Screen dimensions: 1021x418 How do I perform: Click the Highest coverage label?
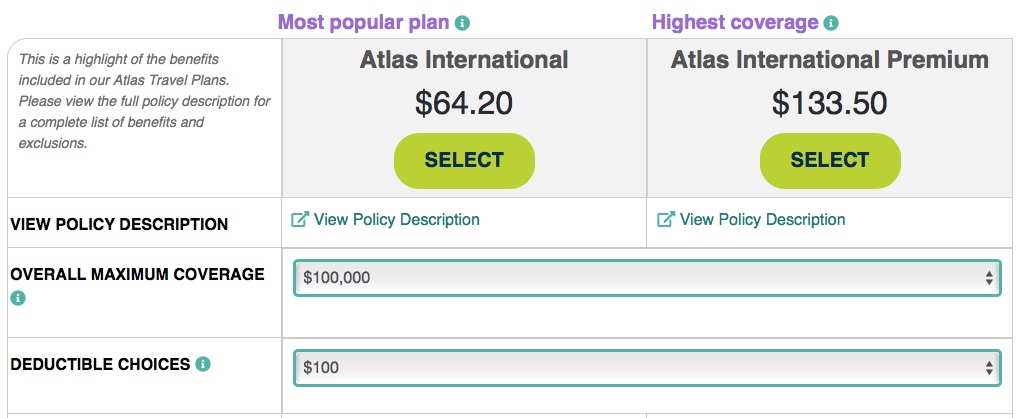tap(735, 23)
